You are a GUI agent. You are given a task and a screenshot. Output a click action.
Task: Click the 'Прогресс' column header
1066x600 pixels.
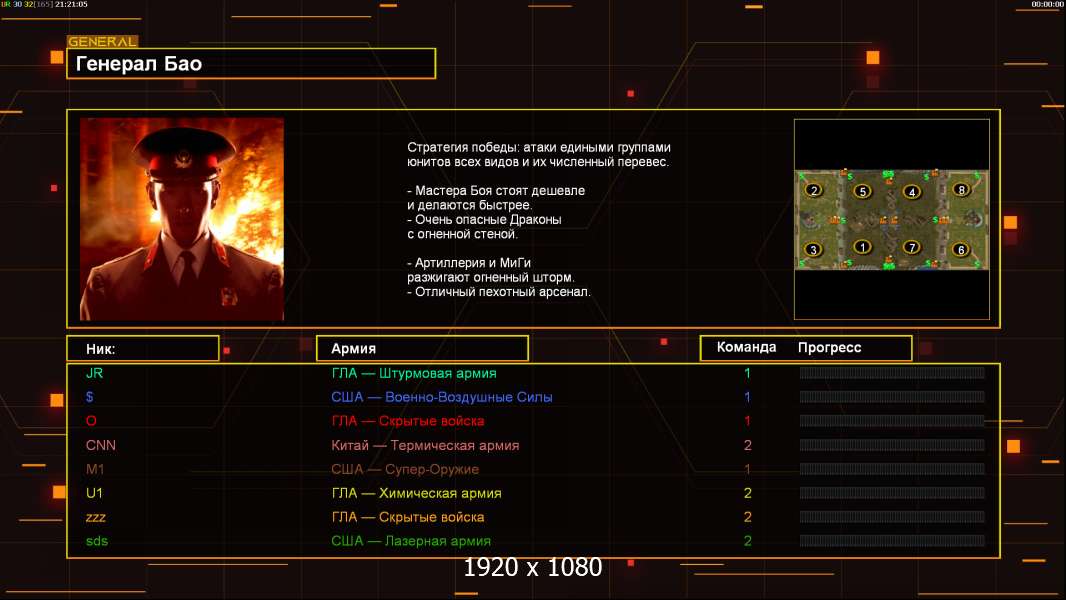pos(829,348)
